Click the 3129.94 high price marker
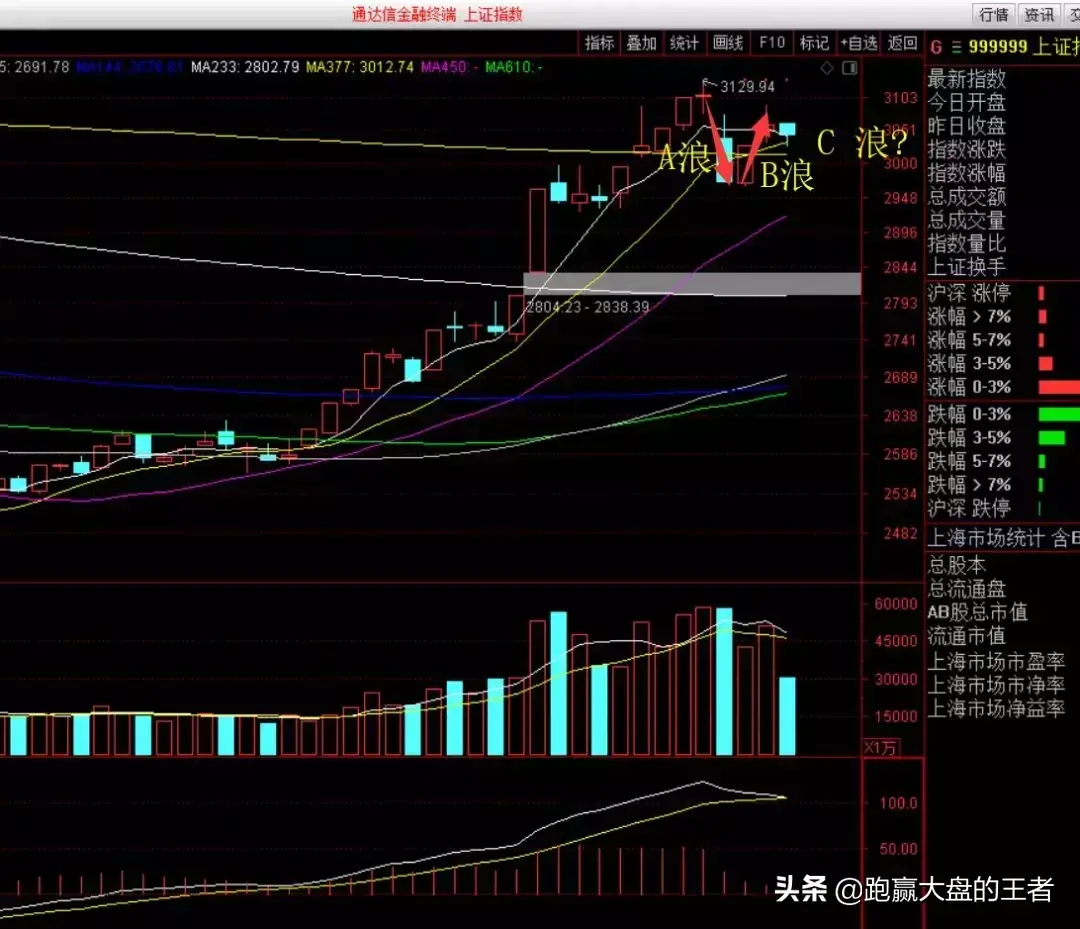The image size is (1080, 929). point(747,87)
